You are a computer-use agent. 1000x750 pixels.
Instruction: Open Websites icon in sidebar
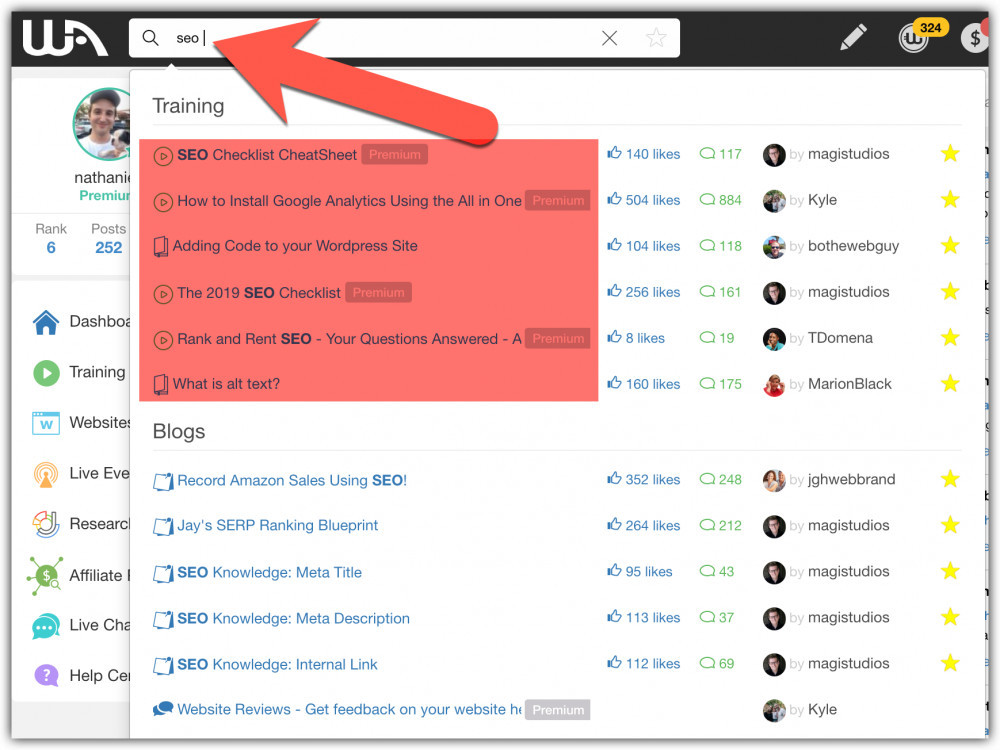(46, 423)
